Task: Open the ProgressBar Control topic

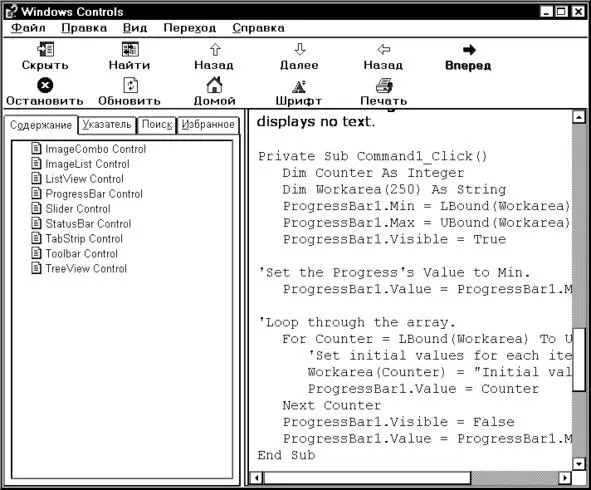Action: coord(94,194)
